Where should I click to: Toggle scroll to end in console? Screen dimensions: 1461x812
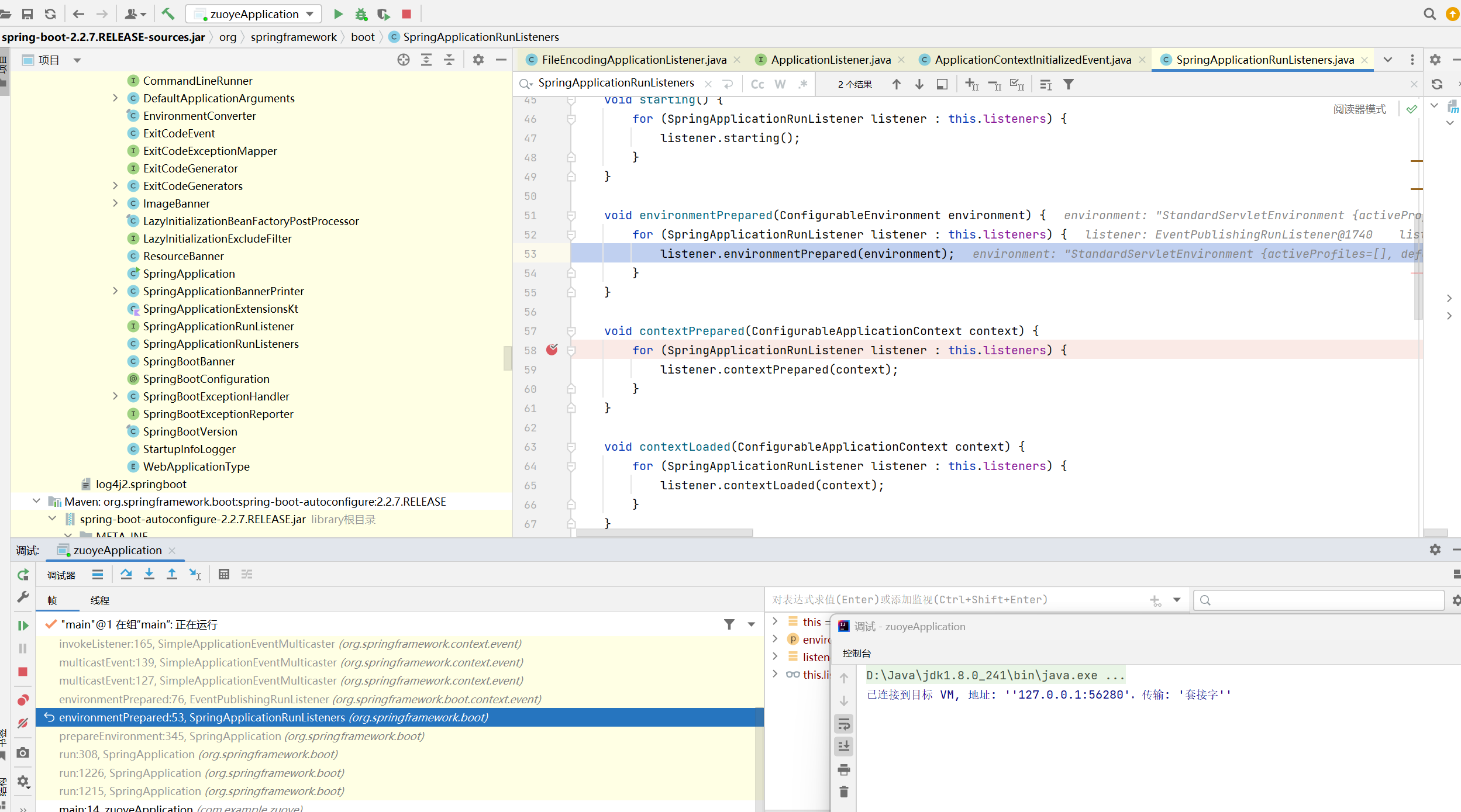(x=843, y=747)
